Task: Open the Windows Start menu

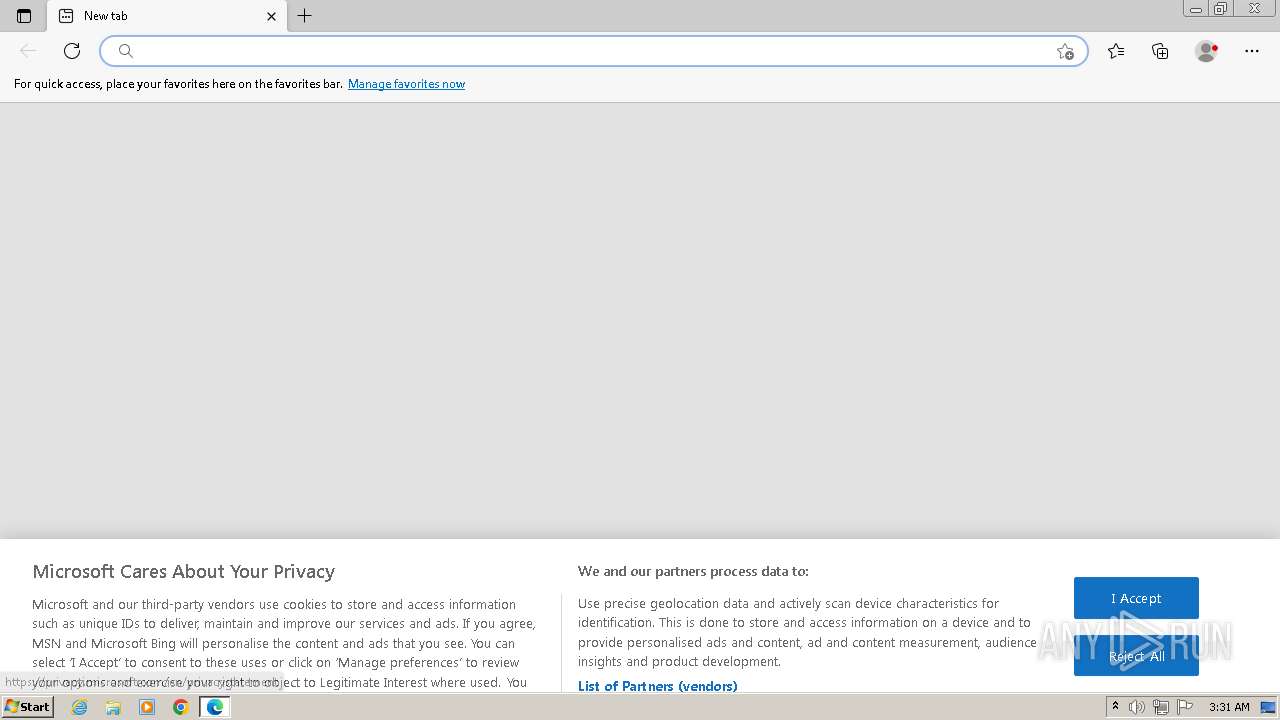Action: 28,707
